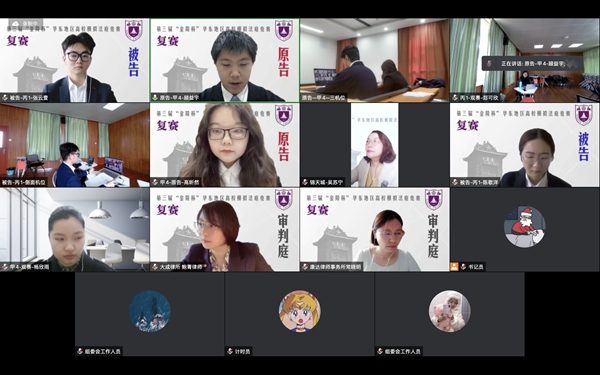Click muted mic icon on 锦天城-吴苏宁 tile
600x375 pixels.
pyautogui.click(x=305, y=182)
